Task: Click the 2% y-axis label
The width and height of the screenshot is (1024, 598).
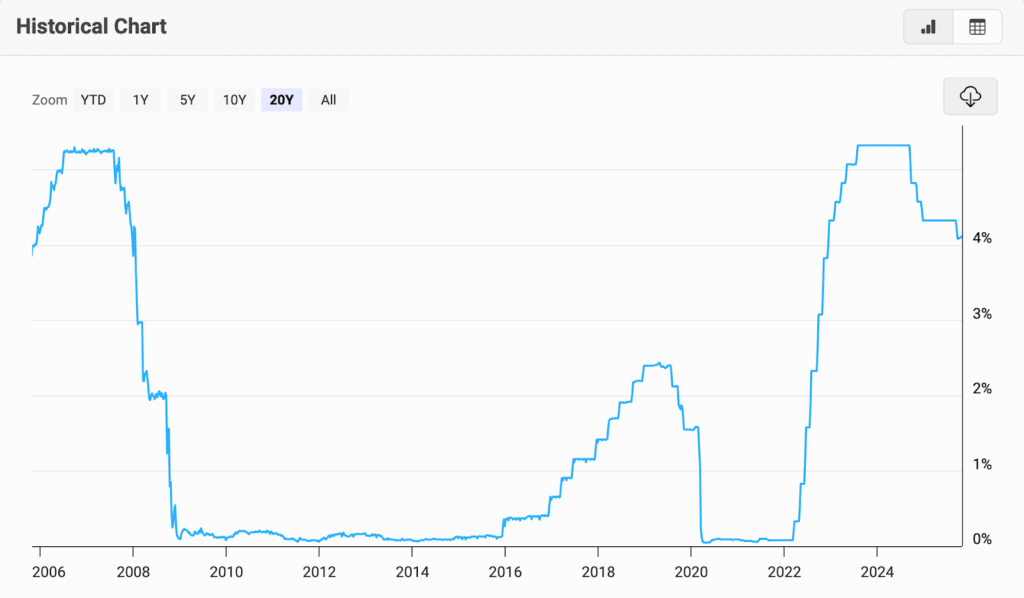Action: coord(981,389)
